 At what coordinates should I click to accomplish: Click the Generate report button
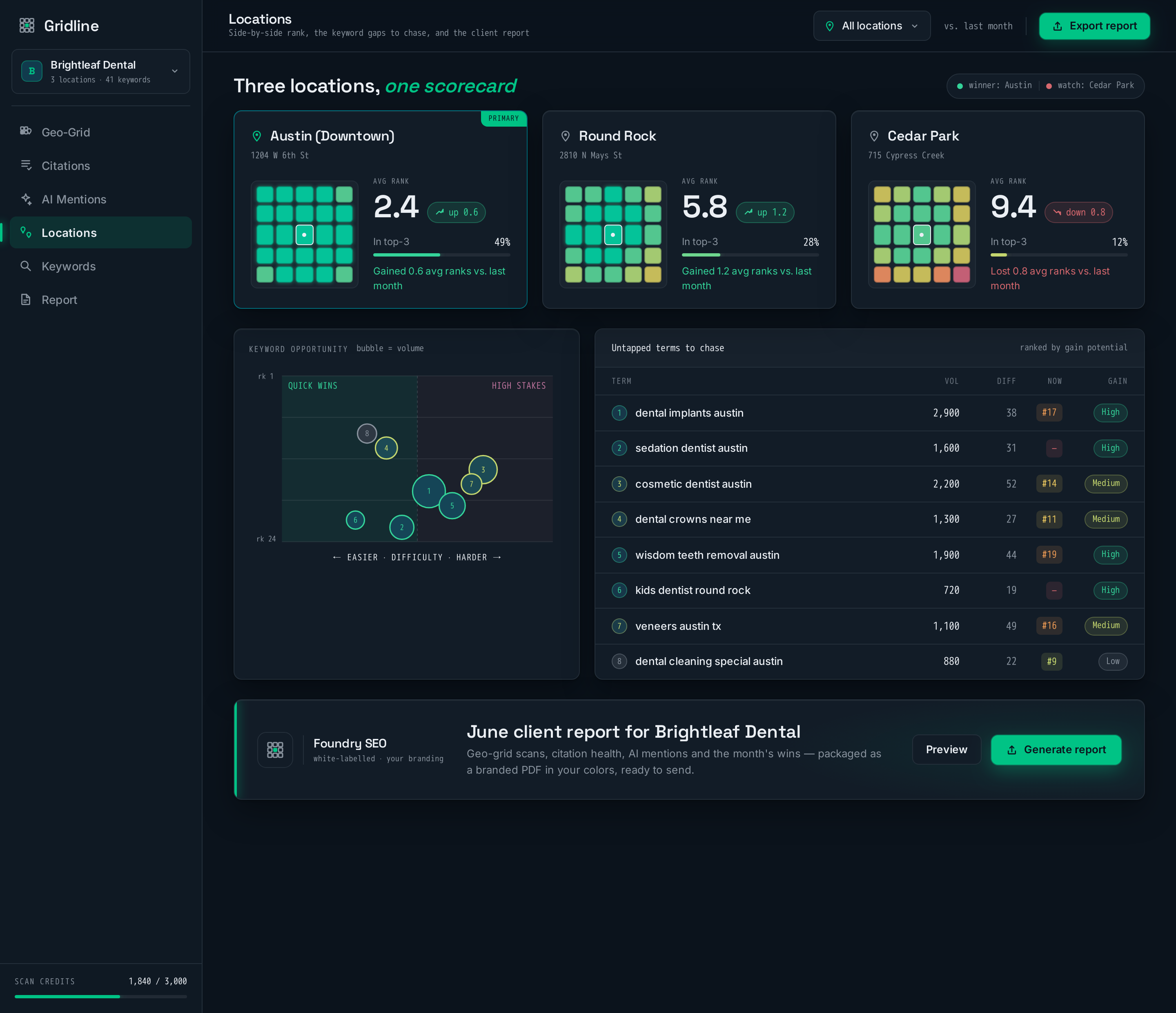click(1056, 750)
